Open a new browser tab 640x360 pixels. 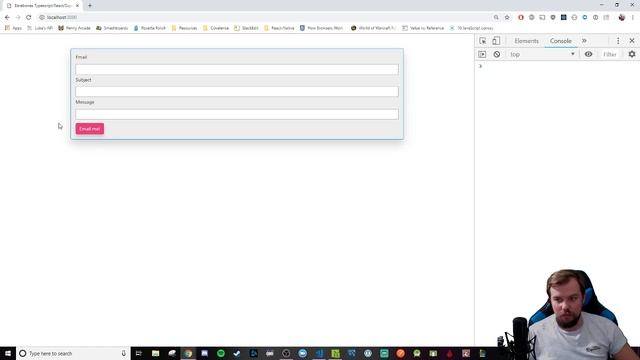point(90,6)
